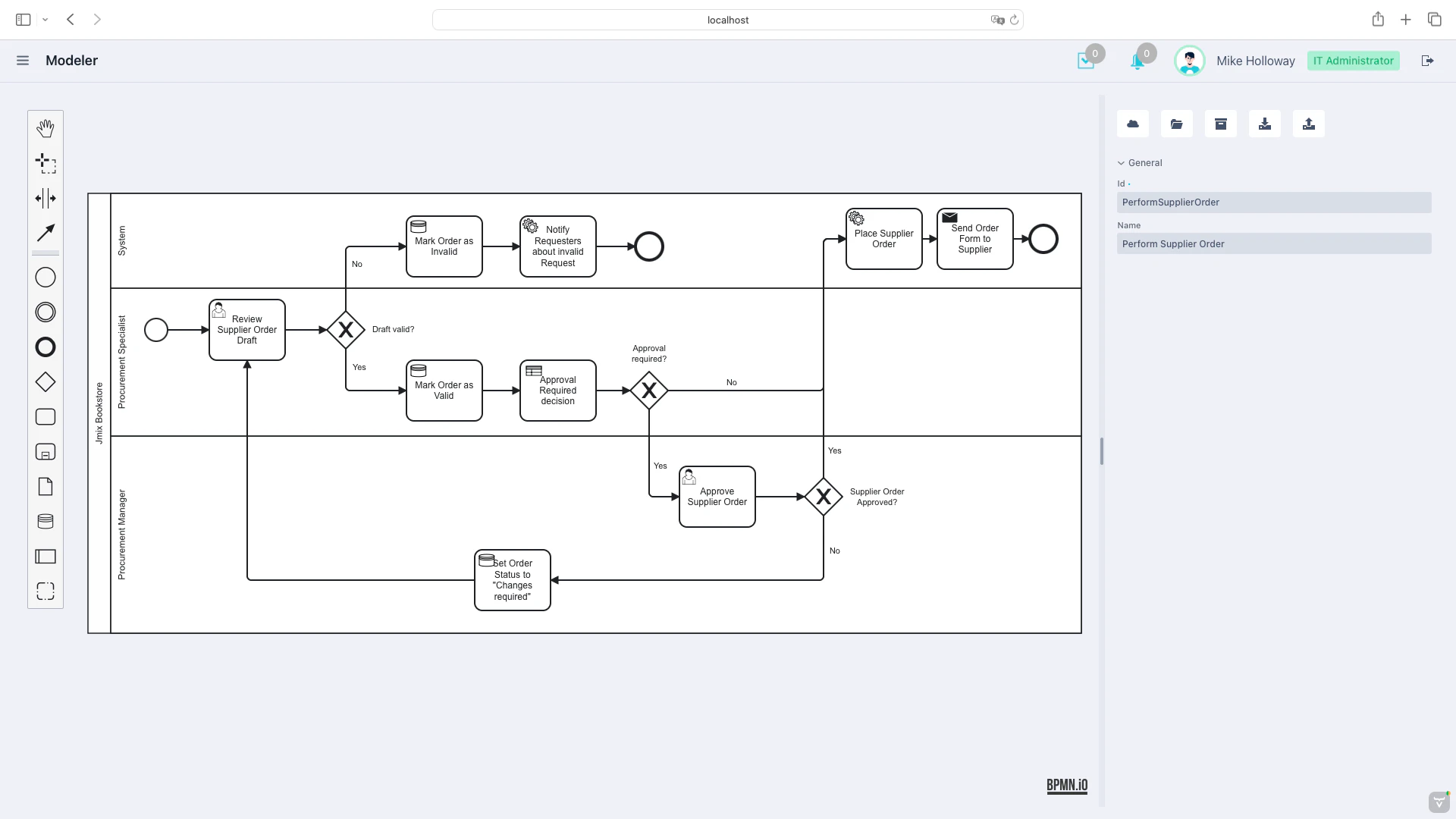Create a start event from the palette
Viewport: 1456px width, 819px height.
pyautogui.click(x=45, y=277)
